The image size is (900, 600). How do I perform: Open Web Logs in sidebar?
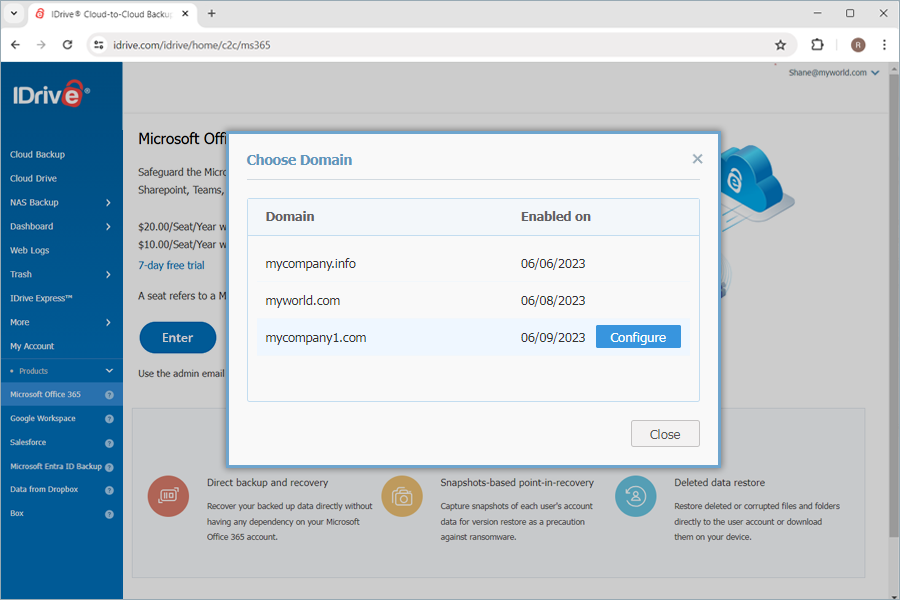tap(29, 250)
